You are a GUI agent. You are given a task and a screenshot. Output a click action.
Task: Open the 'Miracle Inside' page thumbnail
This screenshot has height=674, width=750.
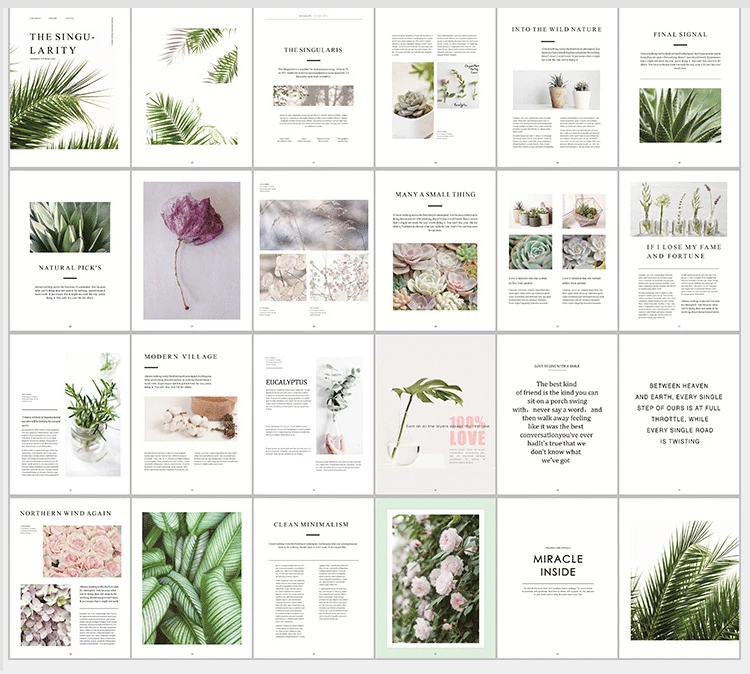557,578
